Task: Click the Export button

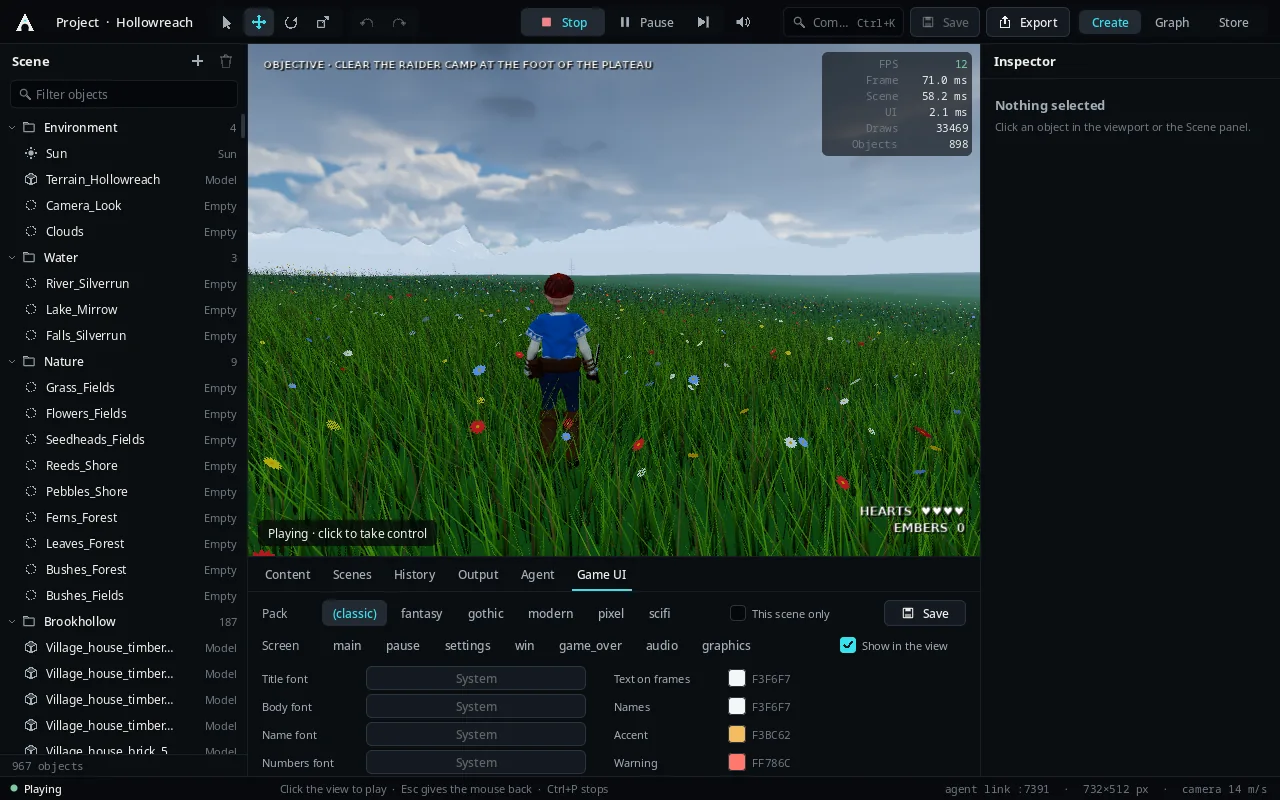Action: pyautogui.click(x=1028, y=22)
